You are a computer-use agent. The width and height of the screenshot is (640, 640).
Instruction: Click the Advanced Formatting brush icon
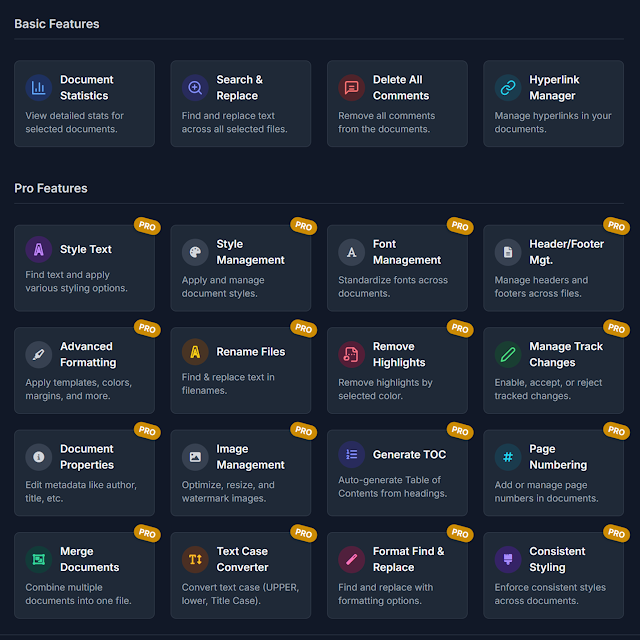click(39, 354)
